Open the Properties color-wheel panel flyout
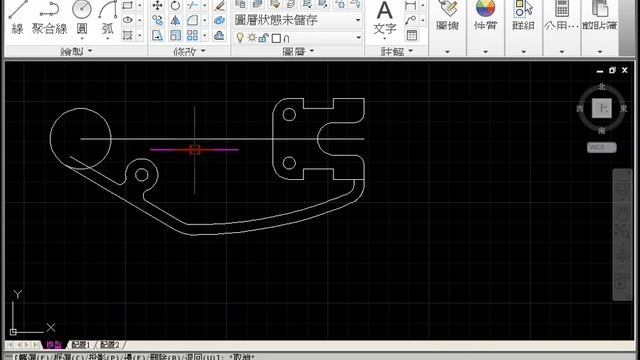Image resolution: width=640 pixels, height=360 pixels. click(x=485, y=52)
